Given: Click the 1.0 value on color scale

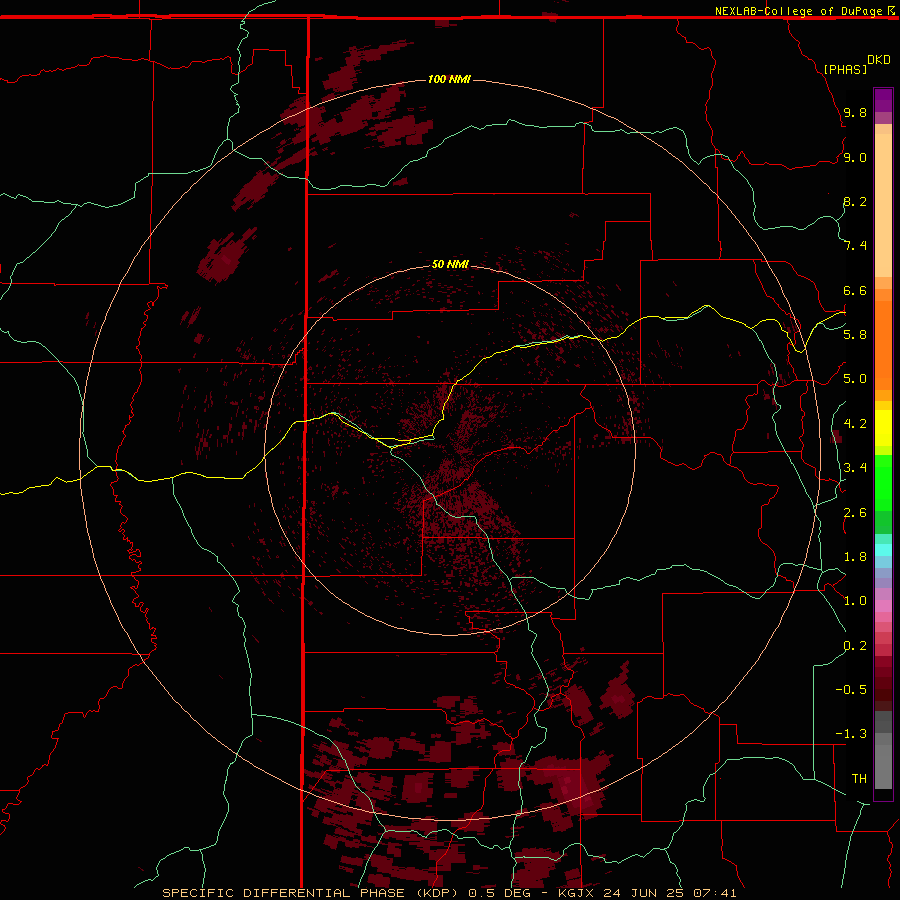Looking at the screenshot, I should [x=855, y=601].
